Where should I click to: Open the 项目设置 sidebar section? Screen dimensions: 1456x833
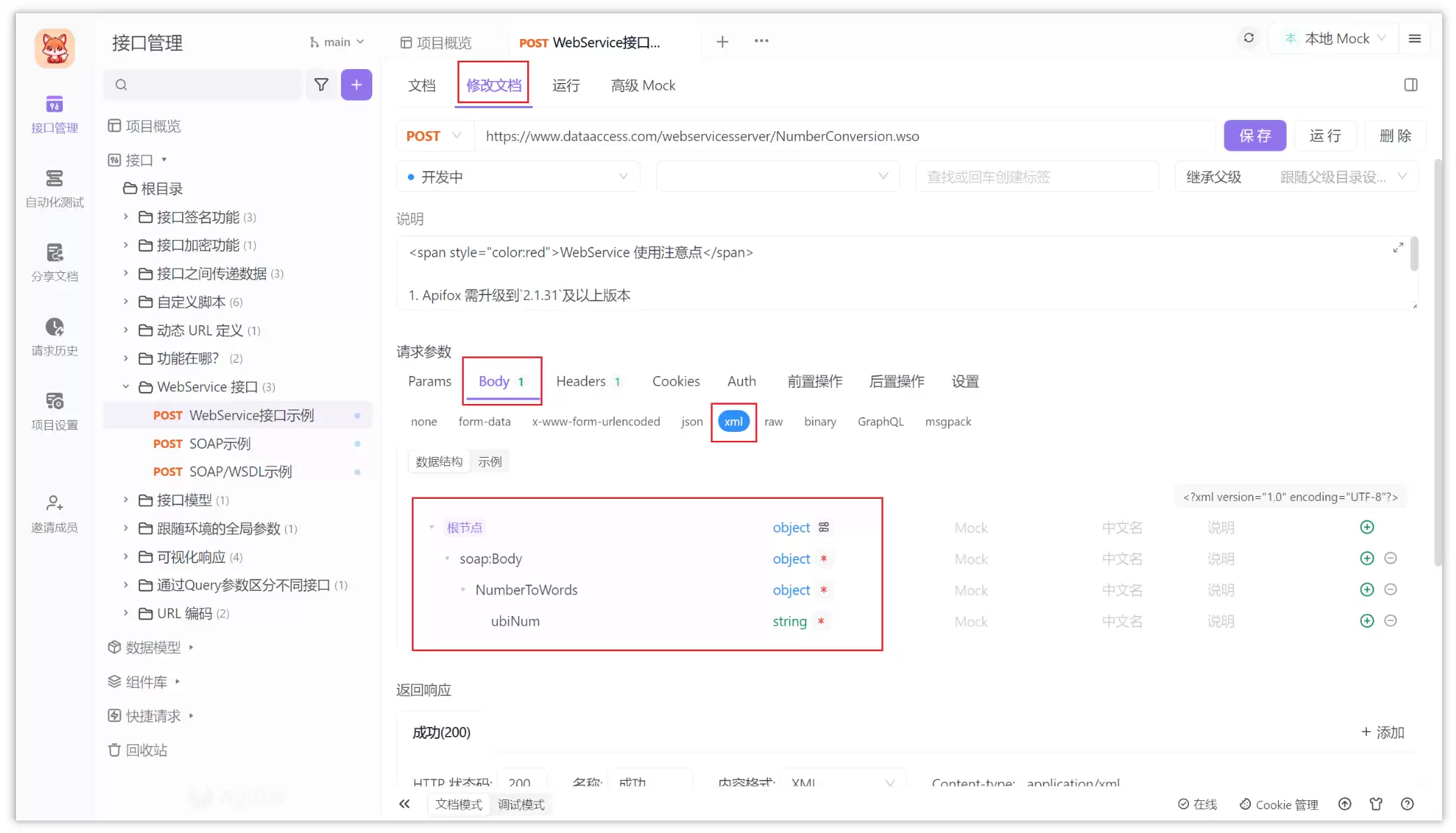[x=54, y=412]
